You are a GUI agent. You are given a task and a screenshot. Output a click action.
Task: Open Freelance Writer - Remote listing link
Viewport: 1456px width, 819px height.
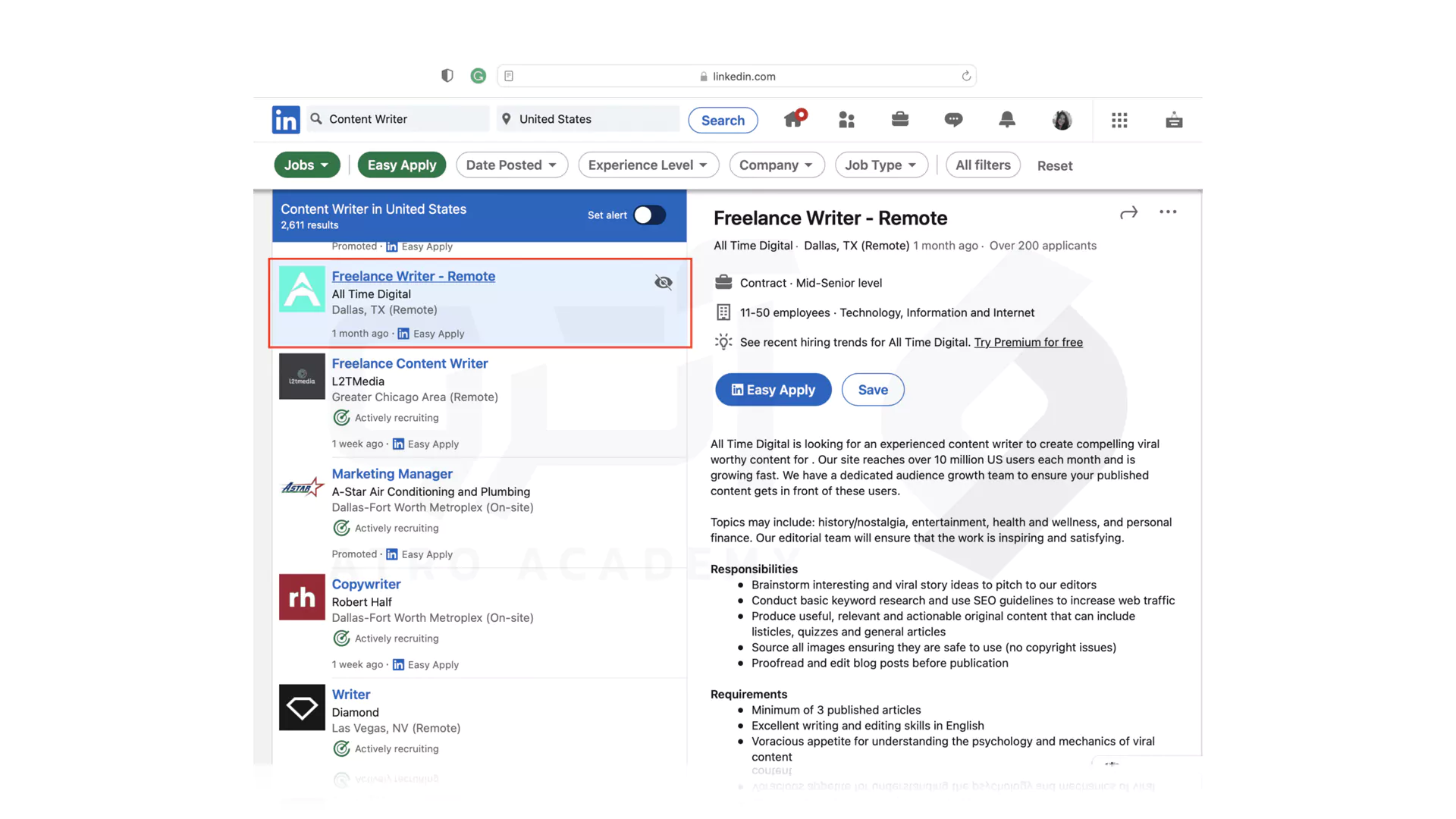[x=413, y=277]
